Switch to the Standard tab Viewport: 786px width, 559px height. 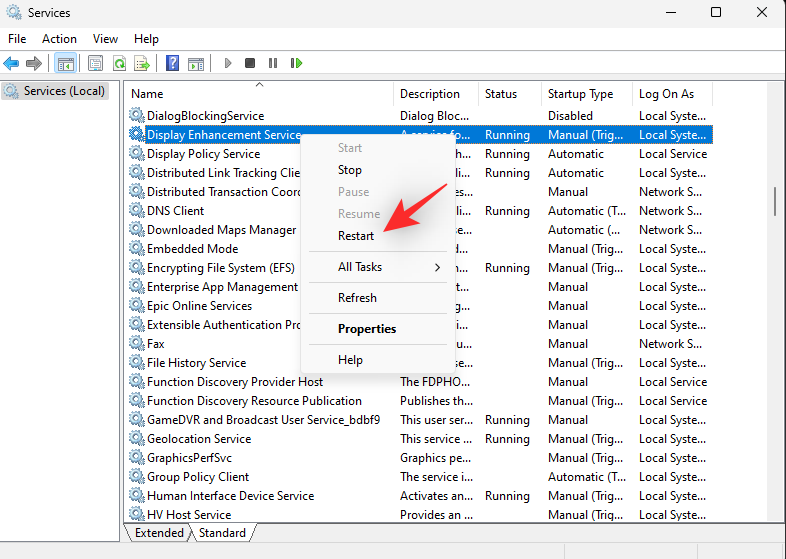click(222, 533)
